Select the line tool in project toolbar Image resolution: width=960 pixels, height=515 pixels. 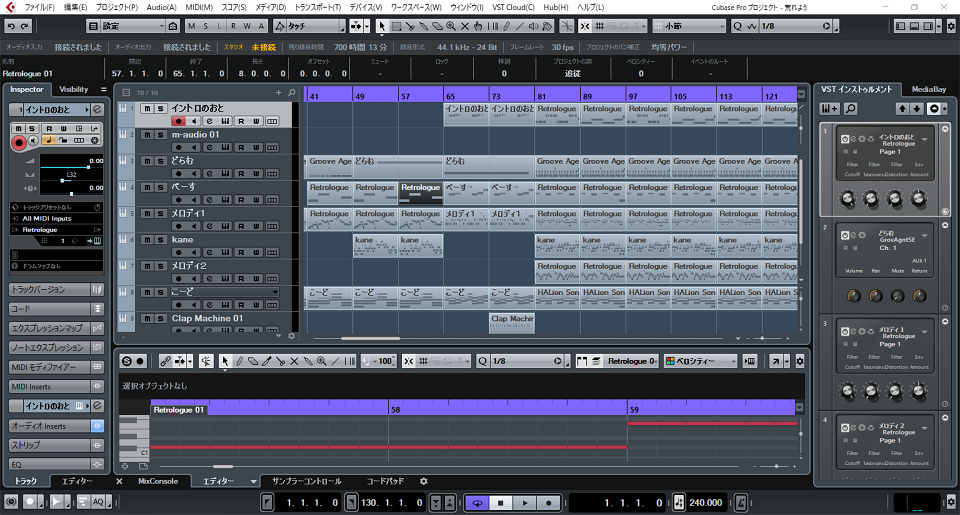[x=520, y=26]
